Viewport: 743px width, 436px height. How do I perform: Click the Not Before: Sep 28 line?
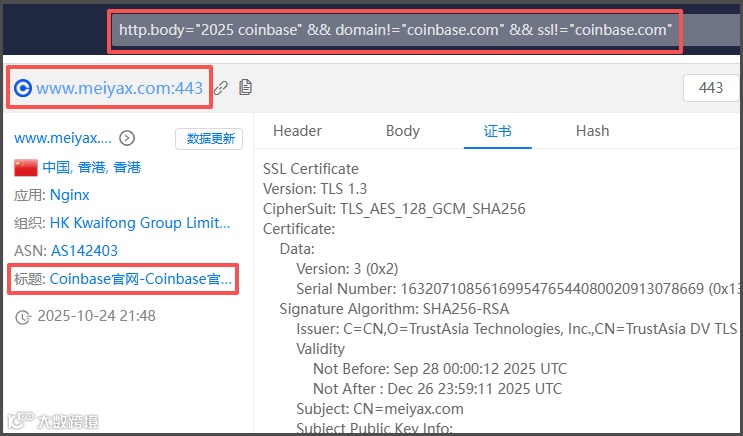[x=440, y=369]
